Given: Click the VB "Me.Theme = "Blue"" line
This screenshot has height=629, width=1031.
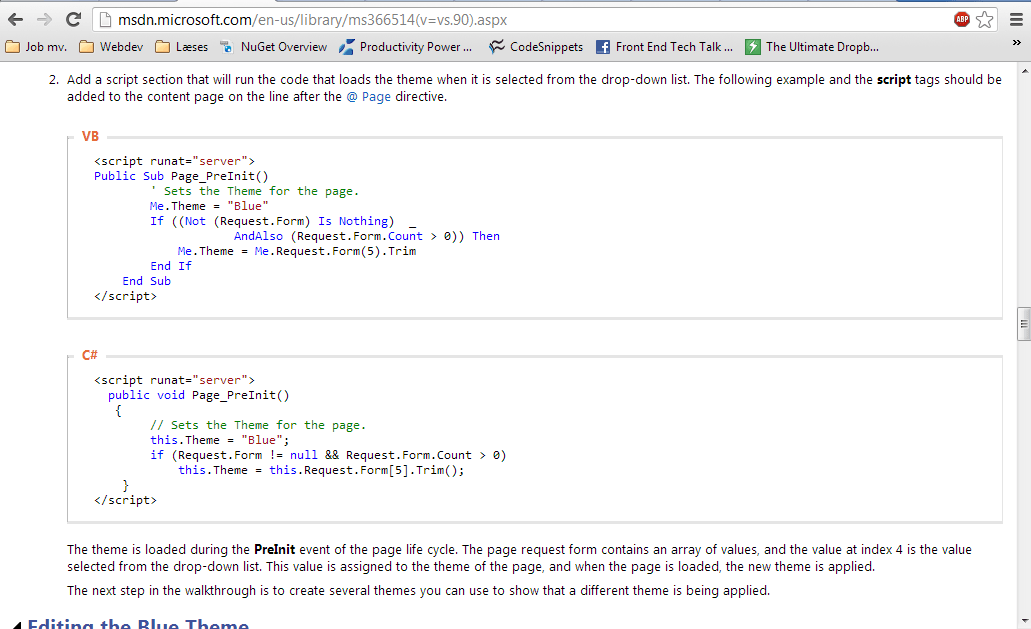Looking at the screenshot, I should click(209, 206).
